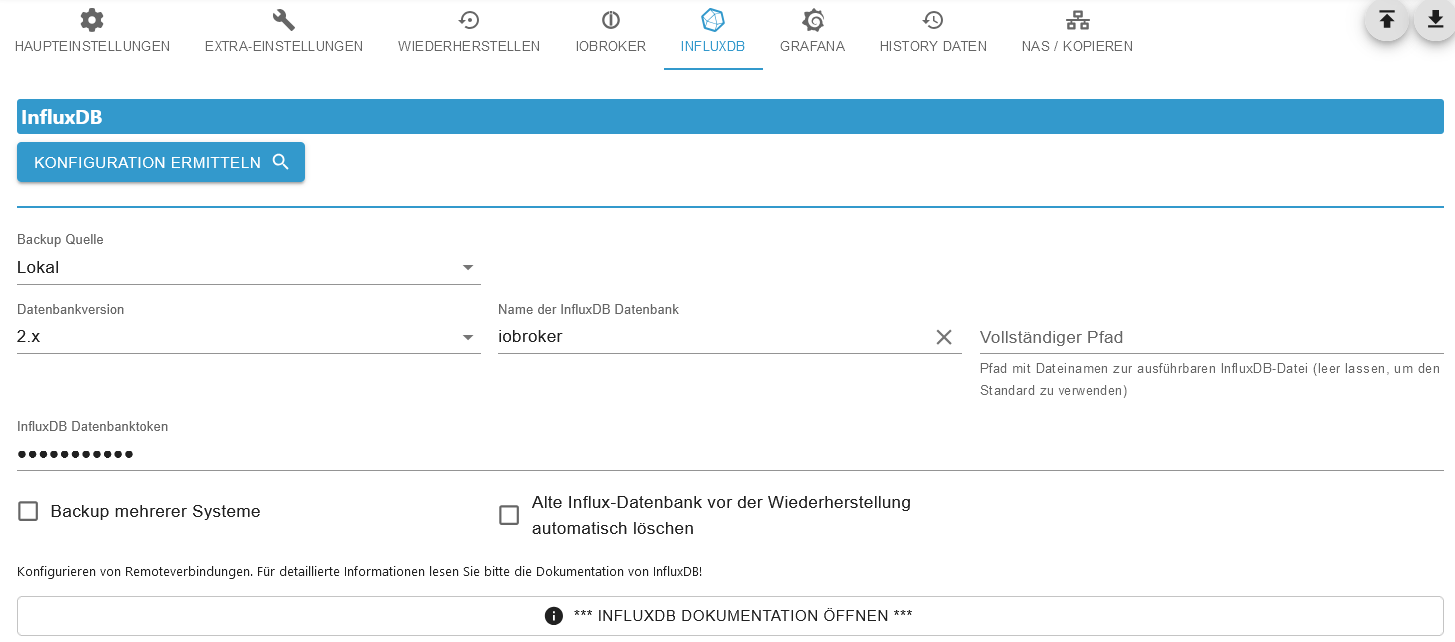Open the Backup Quelle dropdown showing Lokal
The width and height of the screenshot is (1455, 642).
pyautogui.click(x=249, y=267)
